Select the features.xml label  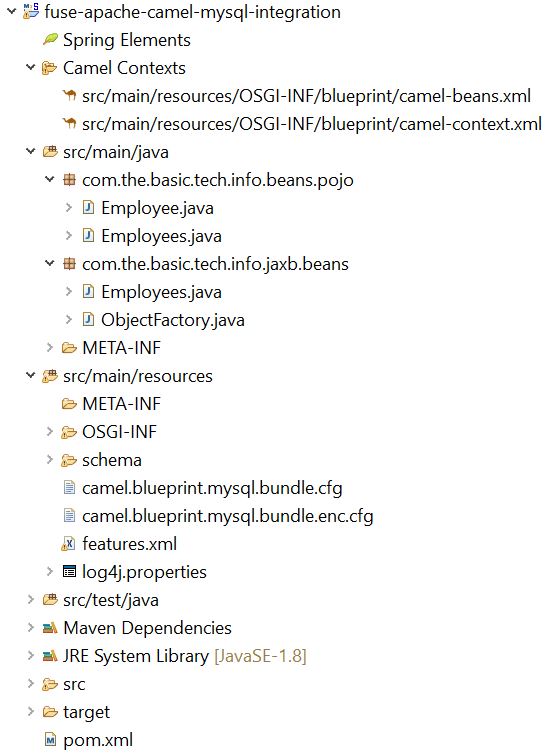tap(130, 544)
